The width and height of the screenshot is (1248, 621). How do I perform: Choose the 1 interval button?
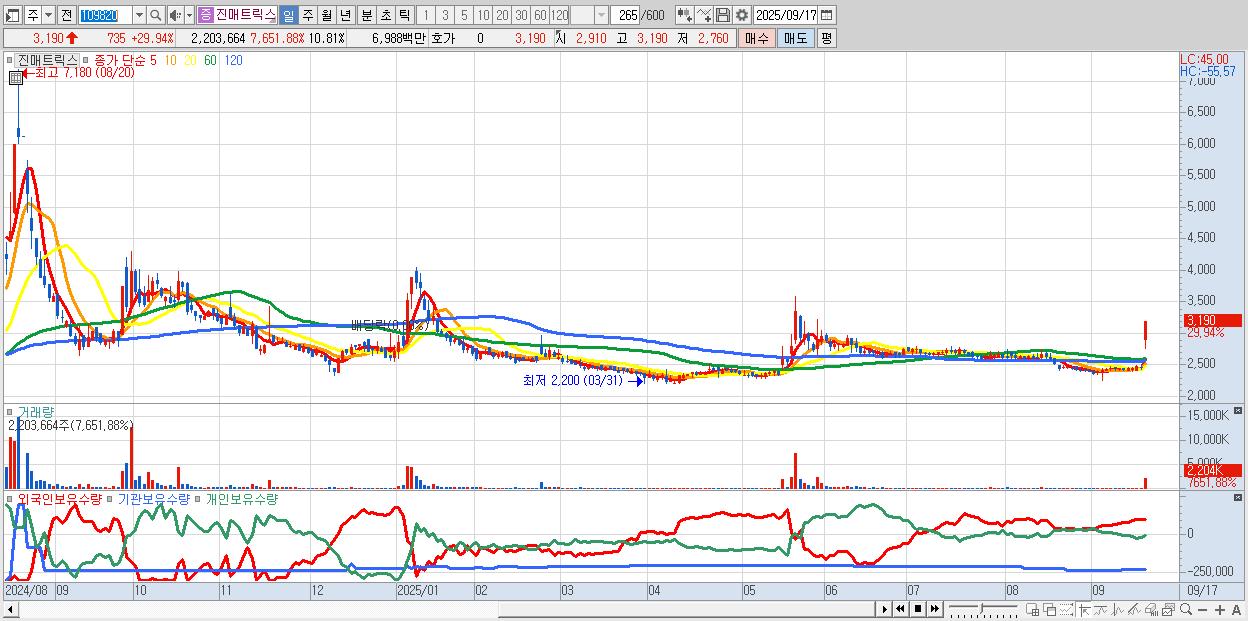click(427, 15)
